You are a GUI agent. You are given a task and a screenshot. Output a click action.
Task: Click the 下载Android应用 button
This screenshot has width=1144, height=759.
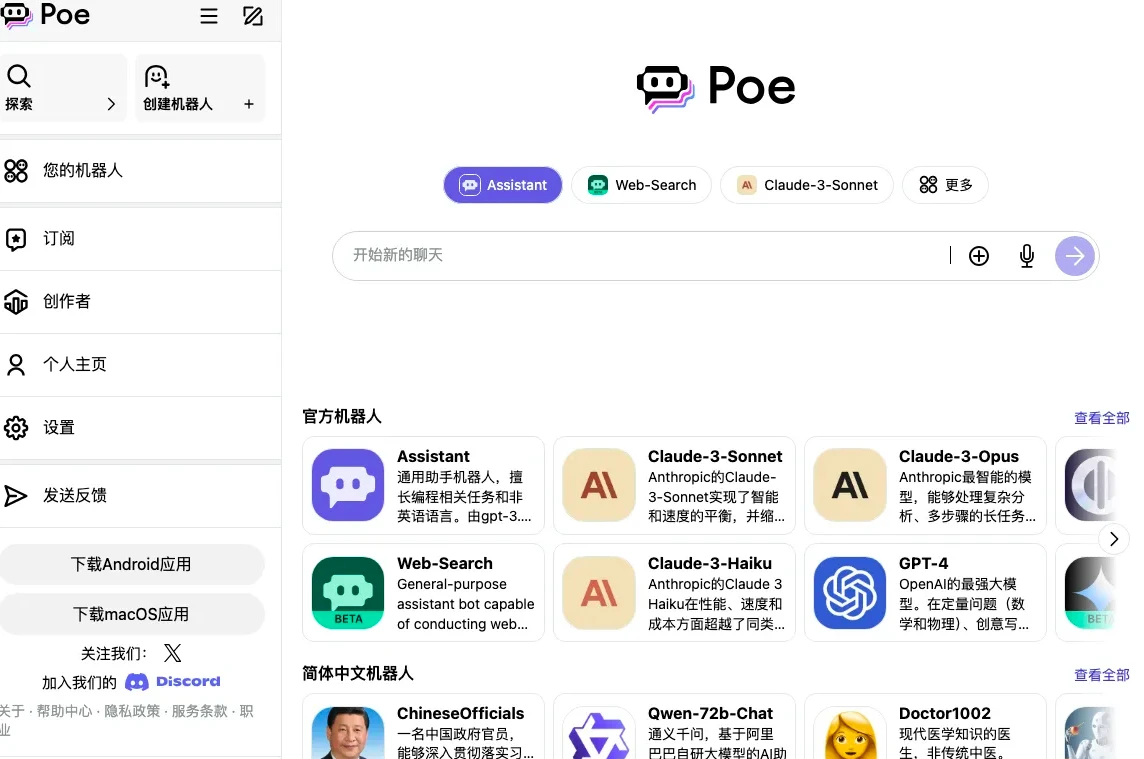point(131,564)
